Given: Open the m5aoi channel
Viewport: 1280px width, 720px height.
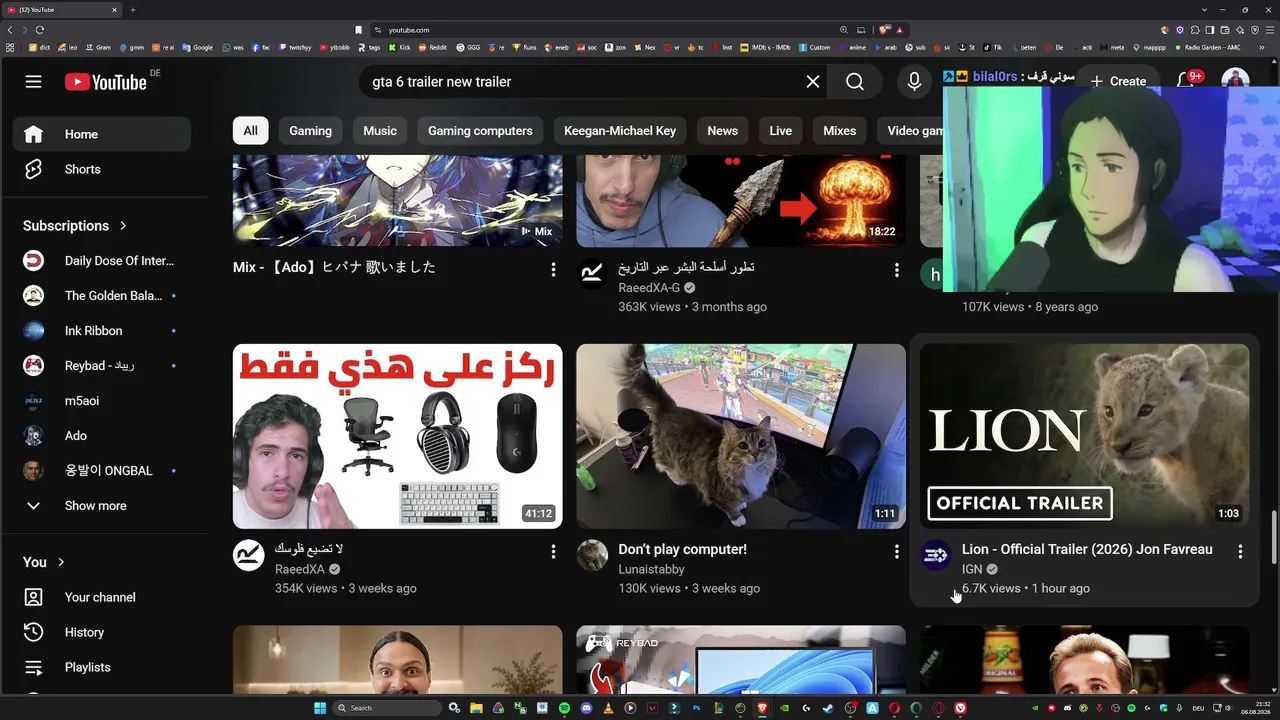Looking at the screenshot, I should coord(102,401).
